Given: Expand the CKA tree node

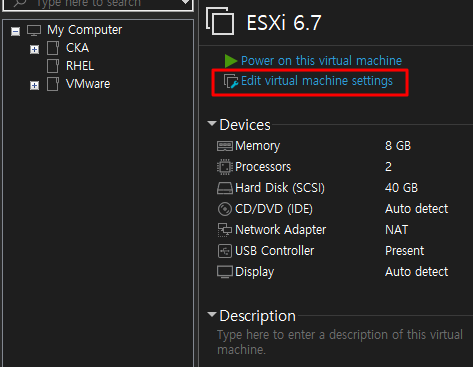Looking at the screenshot, I should (x=34, y=49).
